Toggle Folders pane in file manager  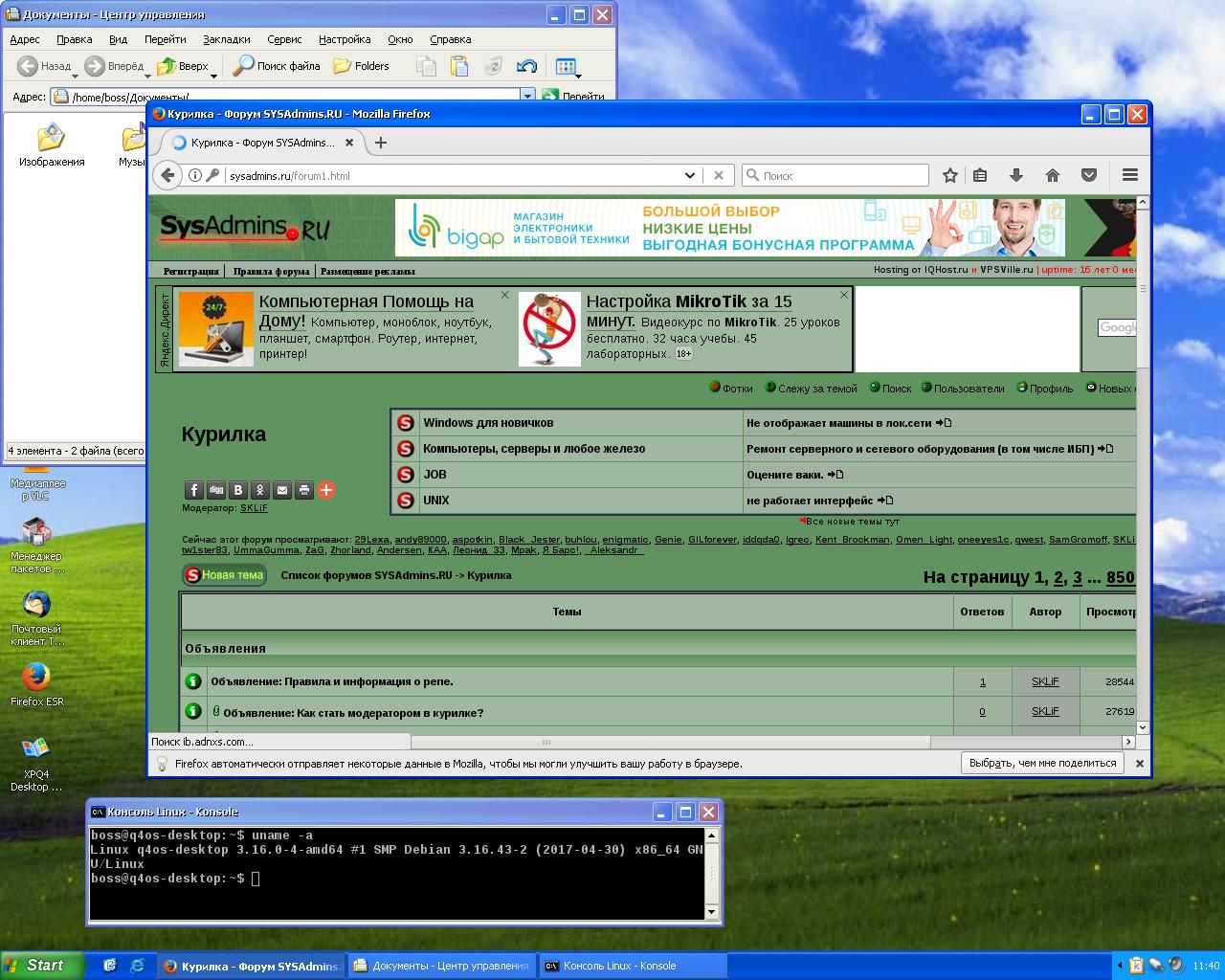361,66
